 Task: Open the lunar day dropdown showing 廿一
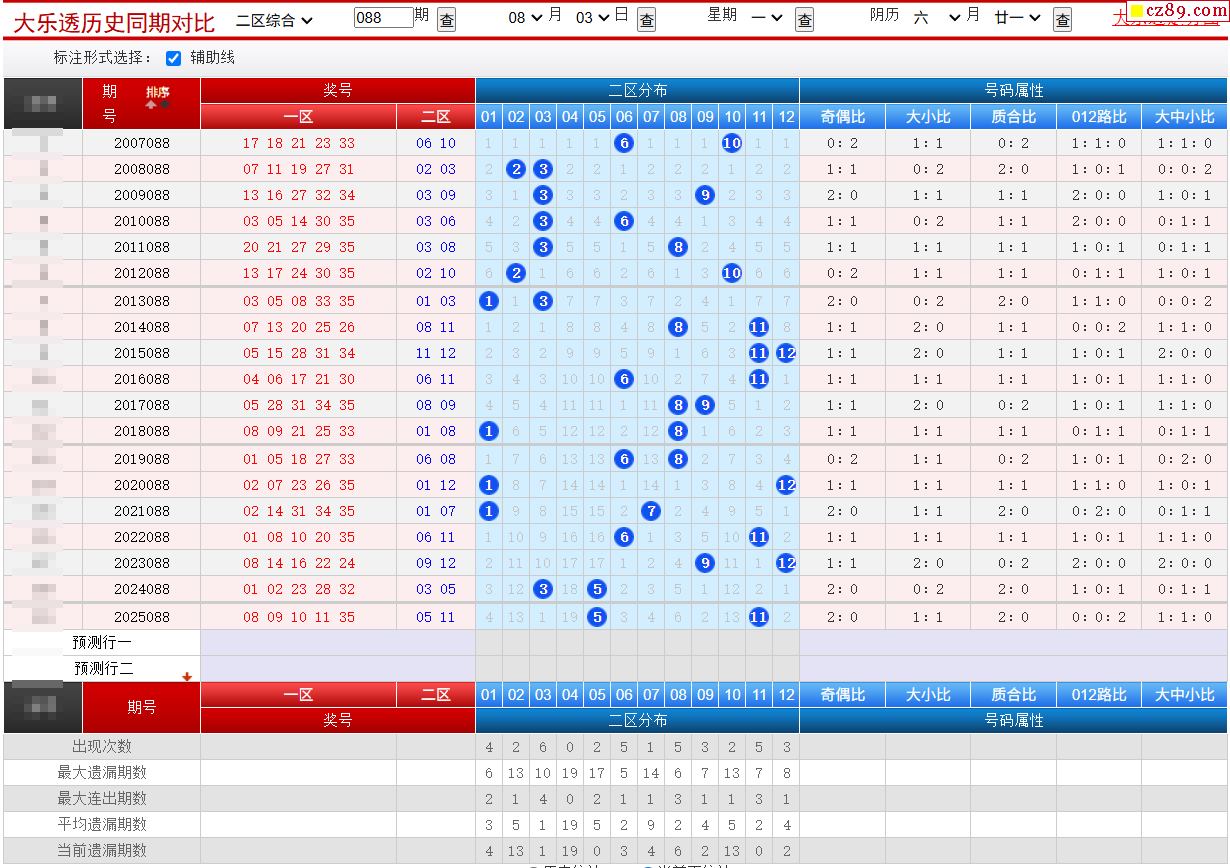pos(1017,18)
